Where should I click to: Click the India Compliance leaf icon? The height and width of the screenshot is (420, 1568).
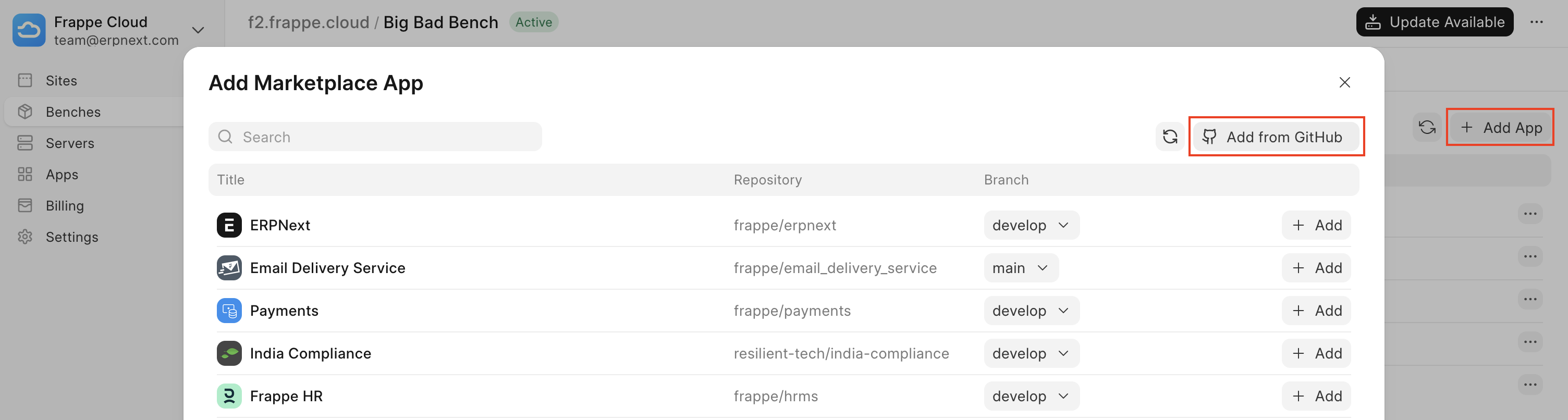point(229,354)
